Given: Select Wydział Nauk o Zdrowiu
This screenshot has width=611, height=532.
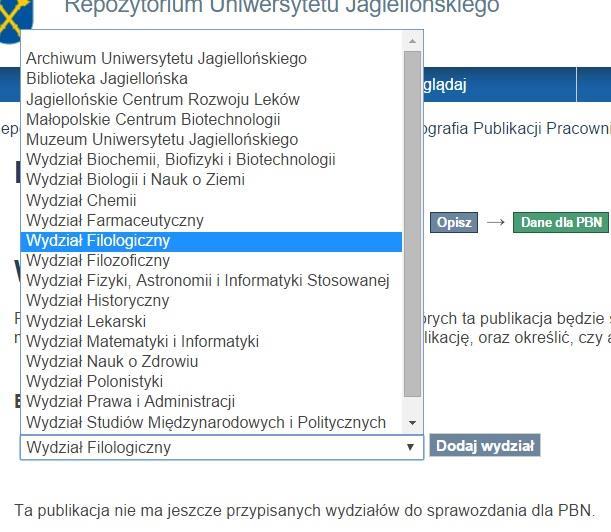Looking at the screenshot, I should tap(211, 362).
